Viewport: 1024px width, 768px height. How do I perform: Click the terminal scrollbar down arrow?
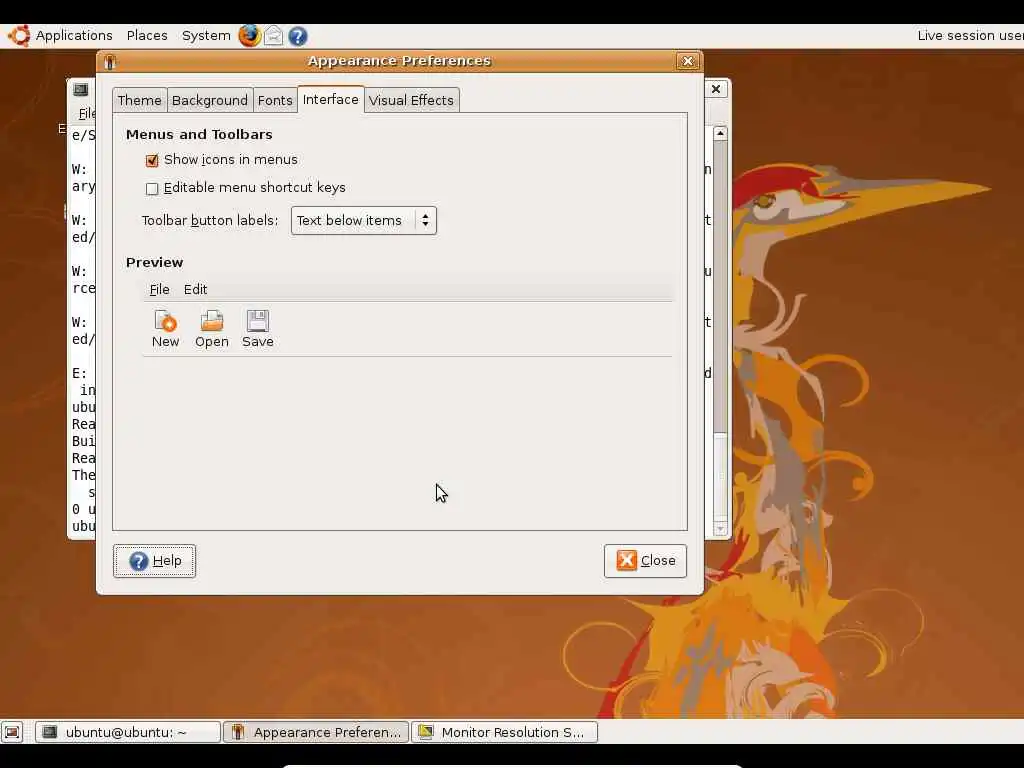(x=720, y=528)
